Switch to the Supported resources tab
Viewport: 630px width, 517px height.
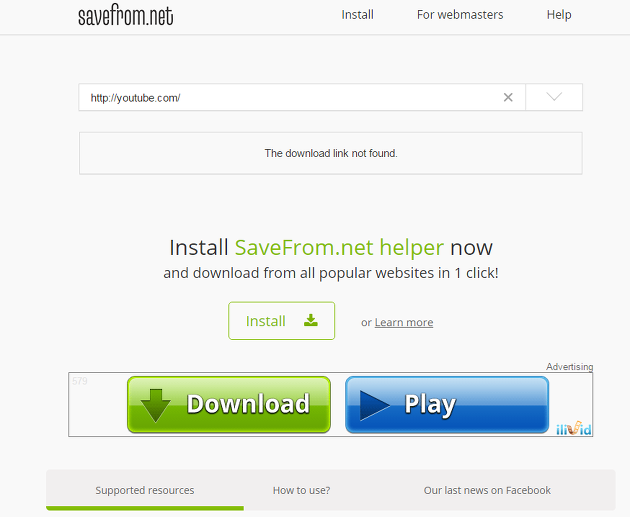[x=145, y=490]
